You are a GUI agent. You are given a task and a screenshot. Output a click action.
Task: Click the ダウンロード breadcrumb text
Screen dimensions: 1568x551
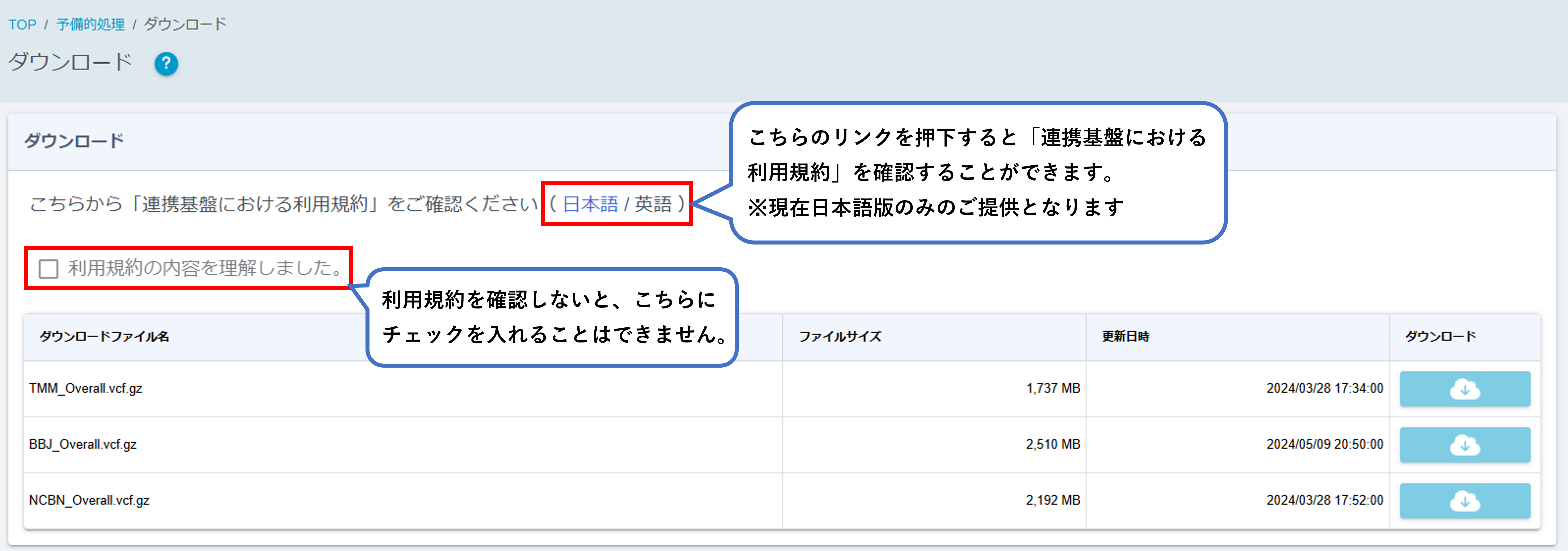pyautogui.click(x=185, y=24)
